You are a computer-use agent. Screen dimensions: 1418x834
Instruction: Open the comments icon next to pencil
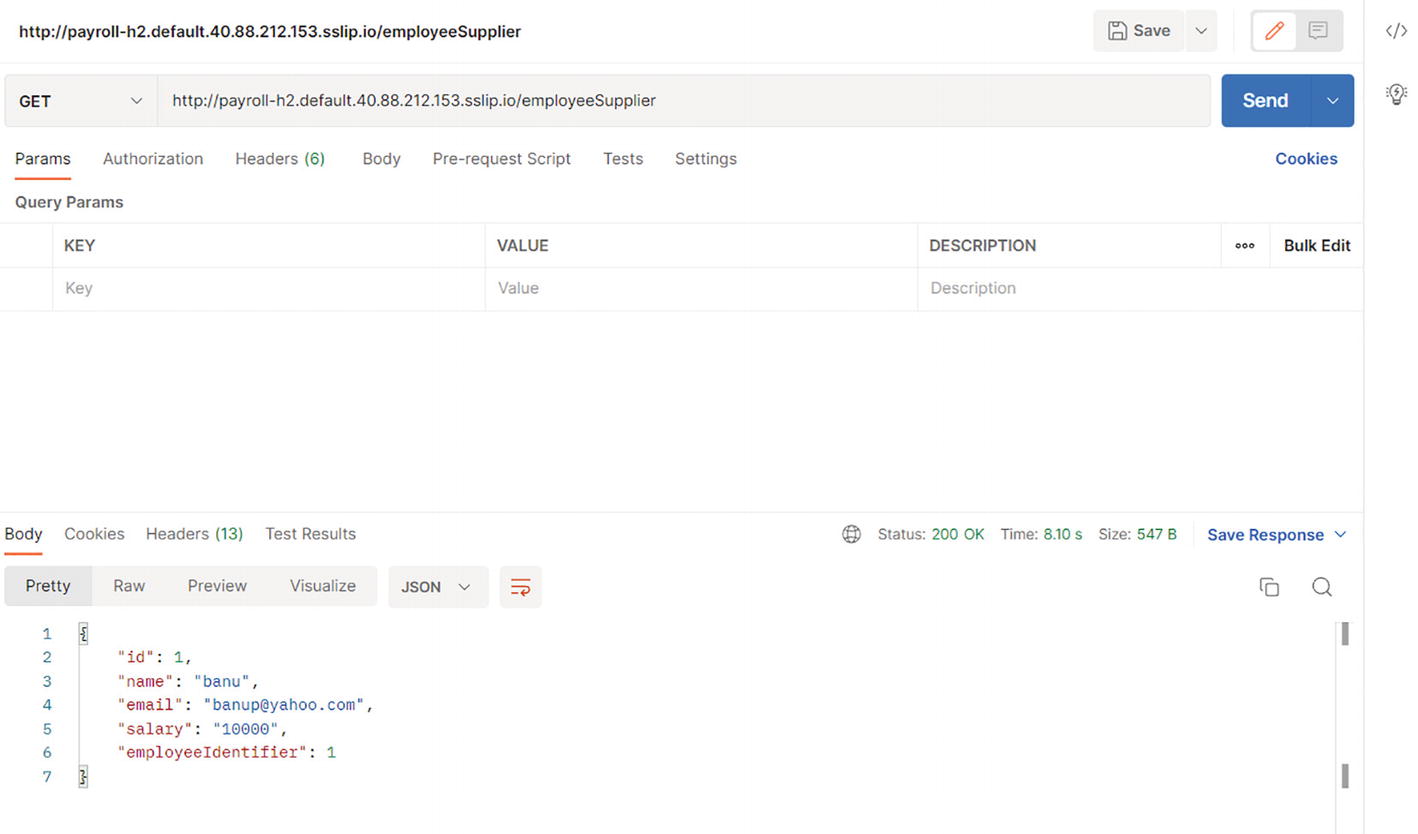[1318, 31]
